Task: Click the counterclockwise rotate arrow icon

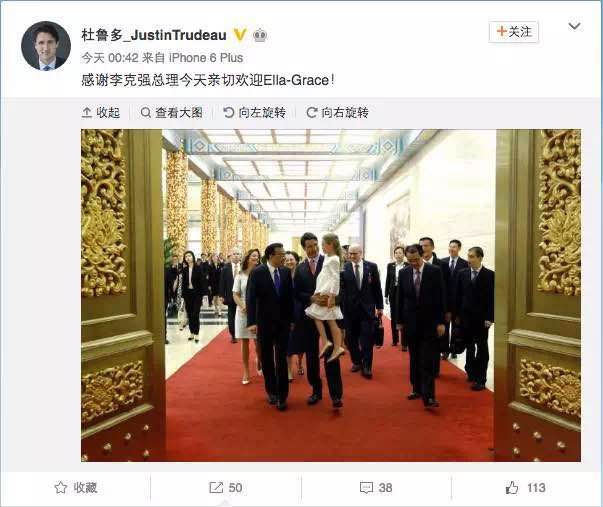Action: tap(229, 113)
